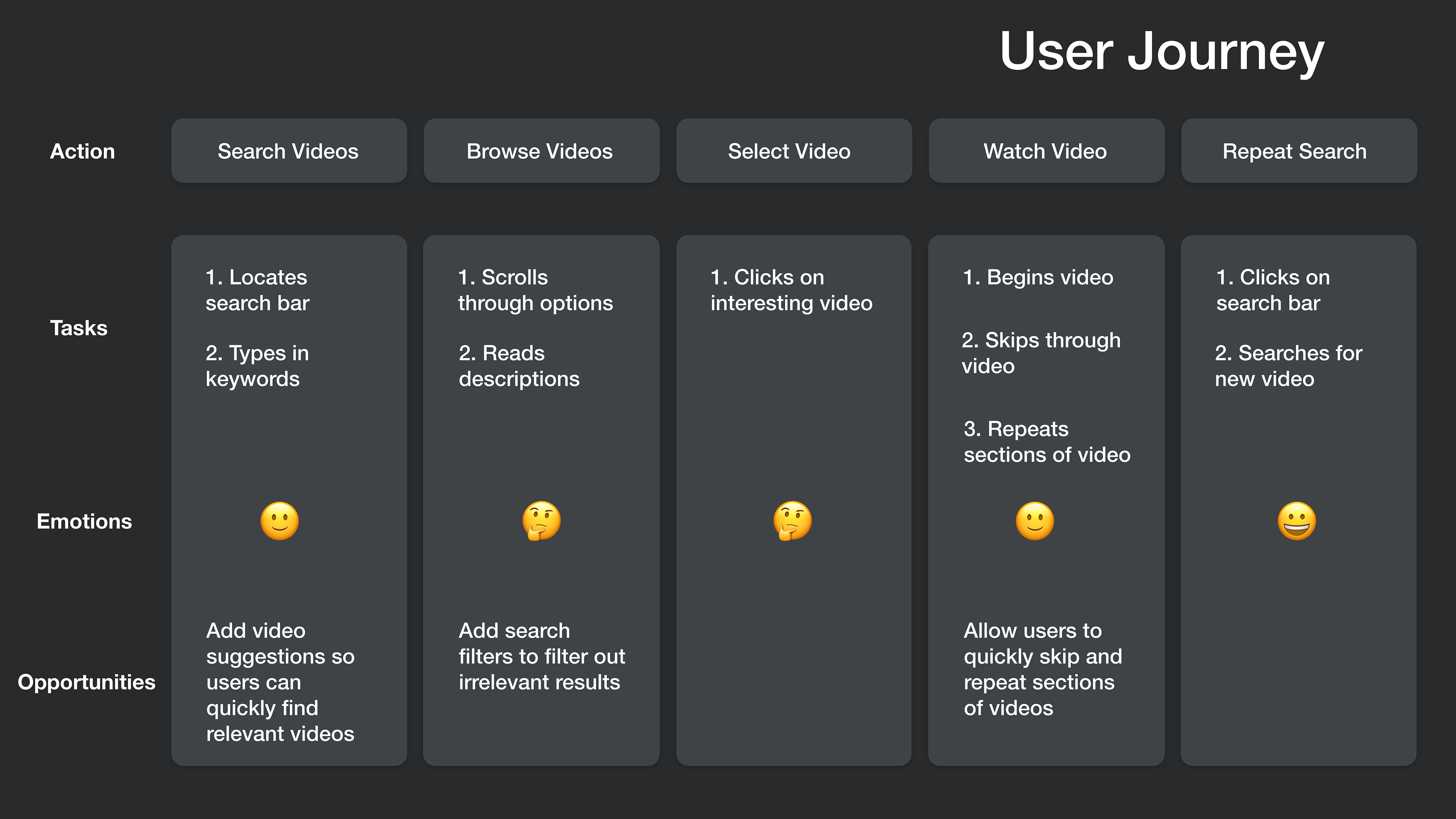Click the Action row label

tap(83, 152)
